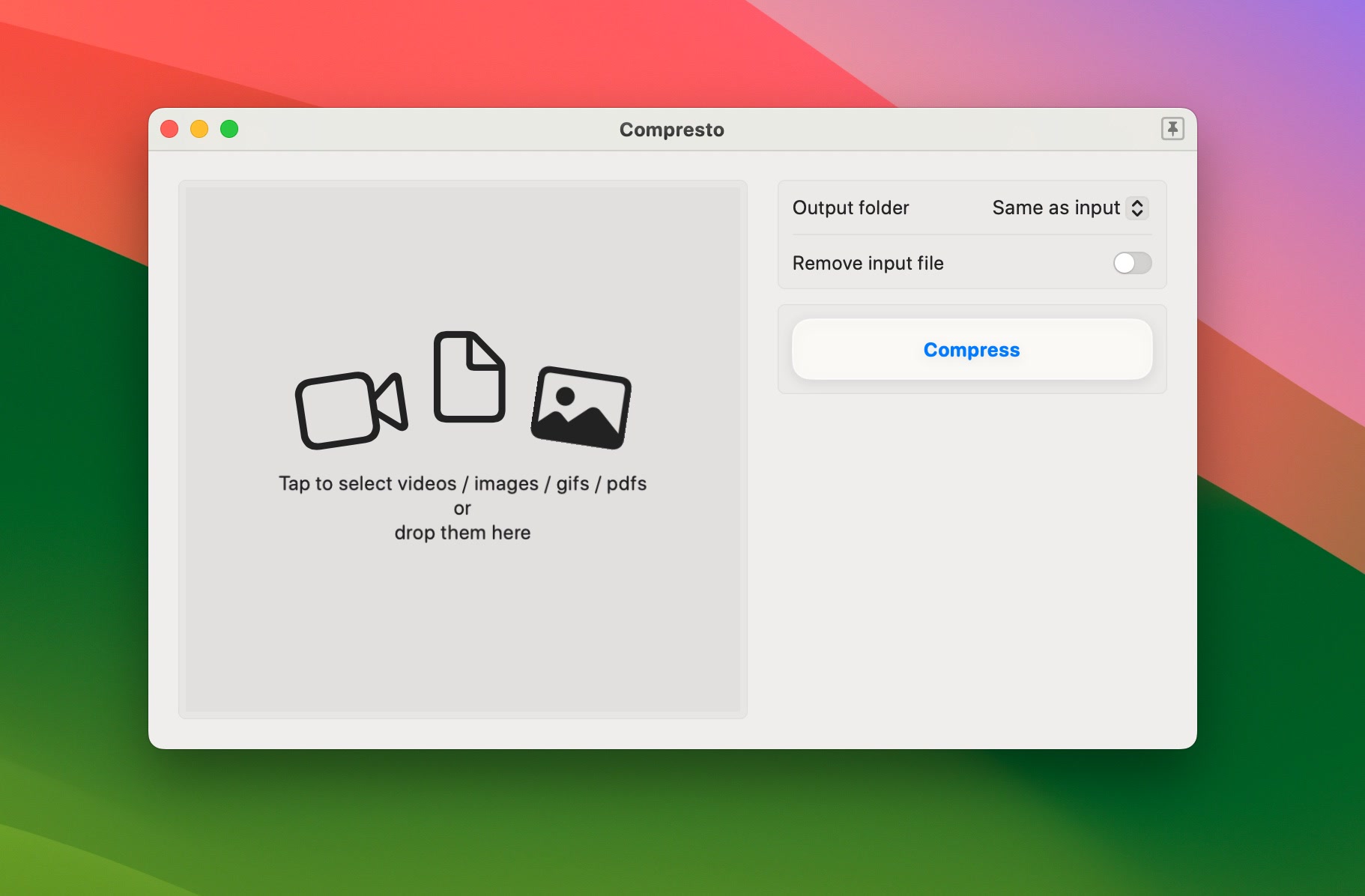Pin the Compresto window on top
1365x896 pixels.
click(x=1172, y=129)
